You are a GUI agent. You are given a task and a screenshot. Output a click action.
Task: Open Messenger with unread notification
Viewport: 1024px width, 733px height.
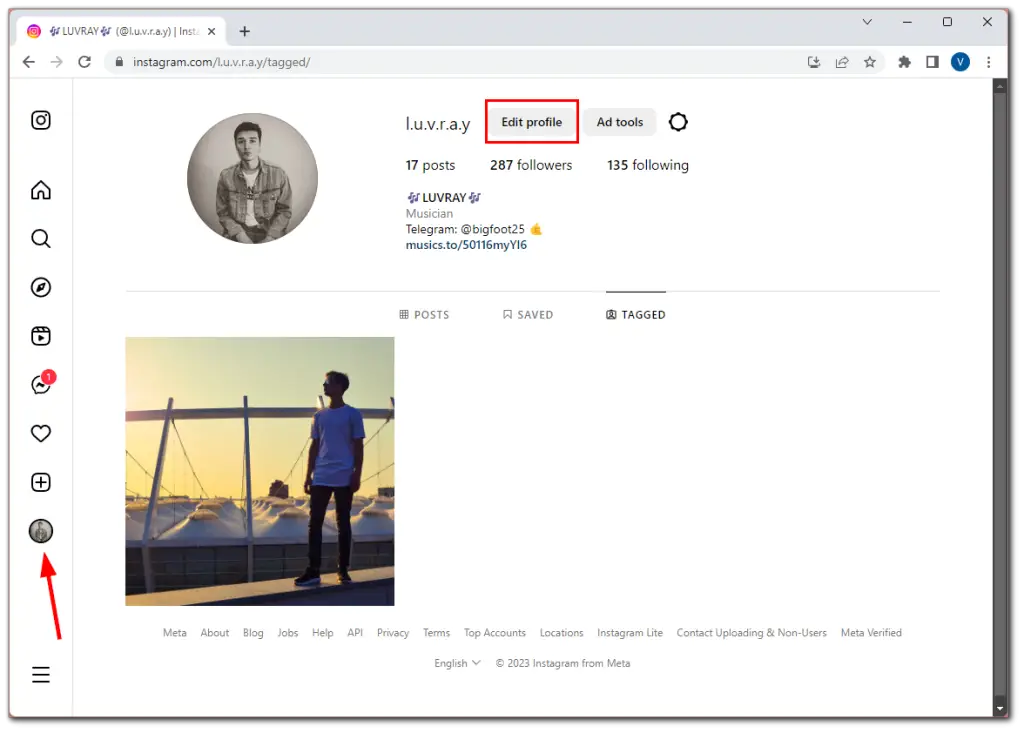40,384
